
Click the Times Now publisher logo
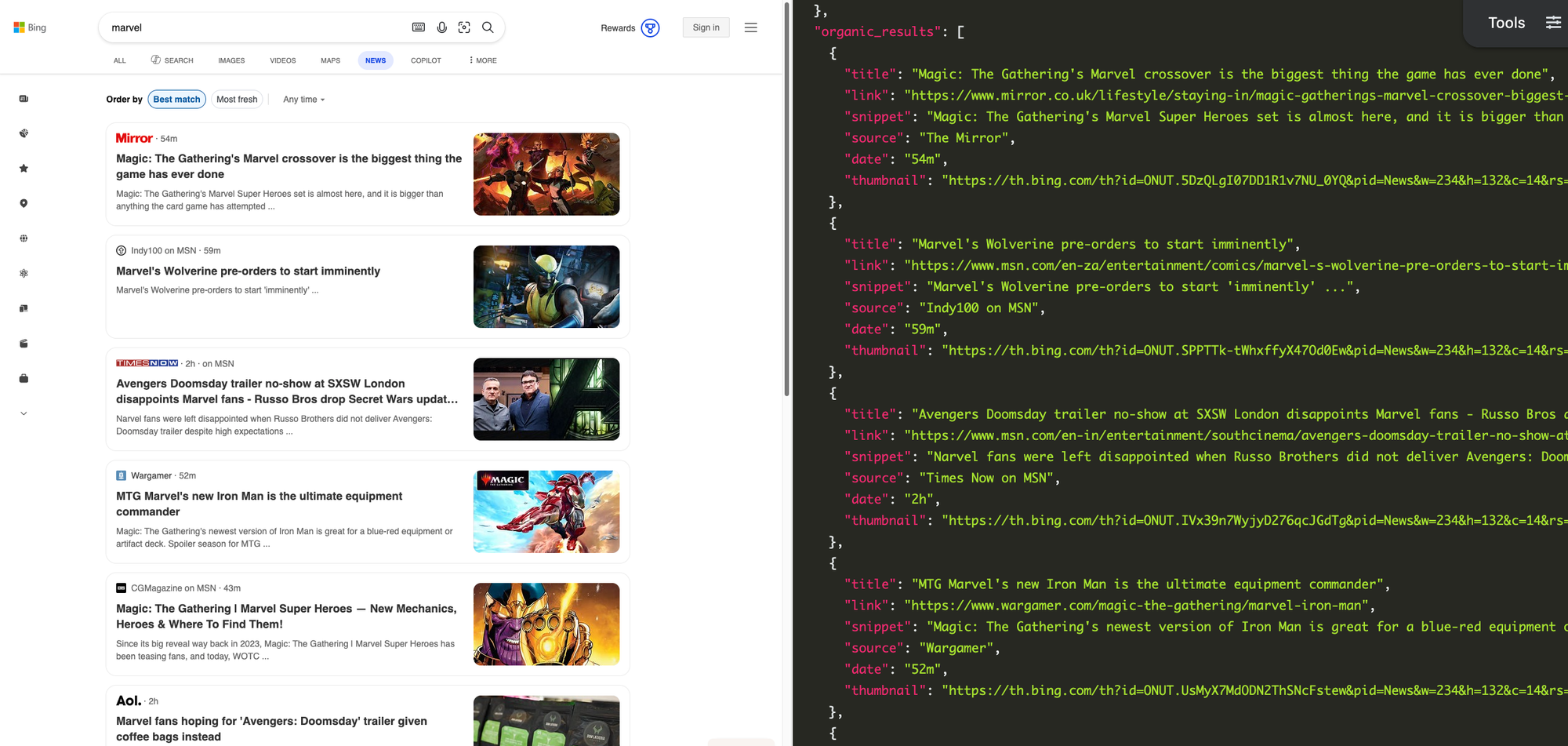(x=147, y=363)
